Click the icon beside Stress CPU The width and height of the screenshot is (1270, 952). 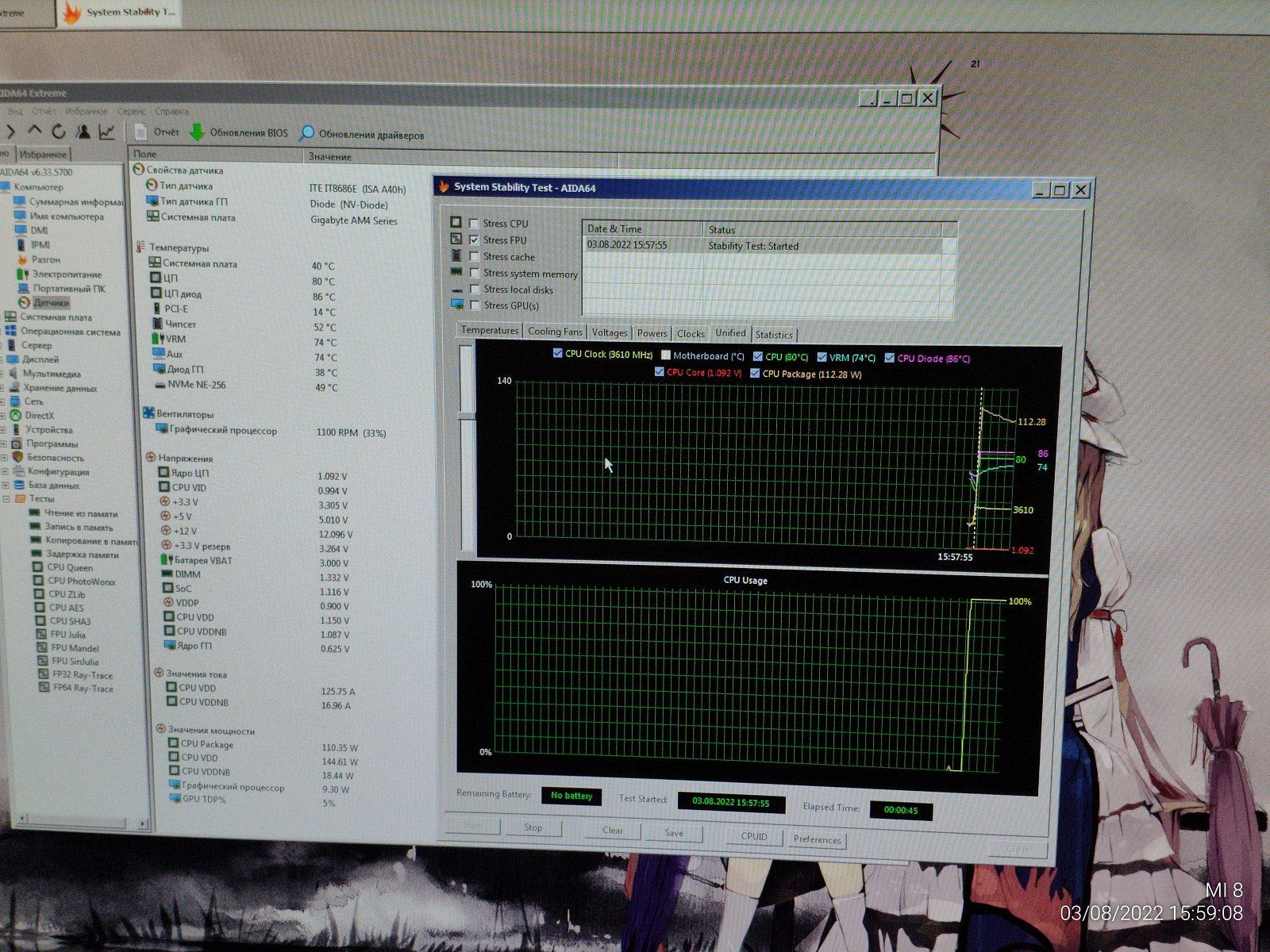[456, 222]
